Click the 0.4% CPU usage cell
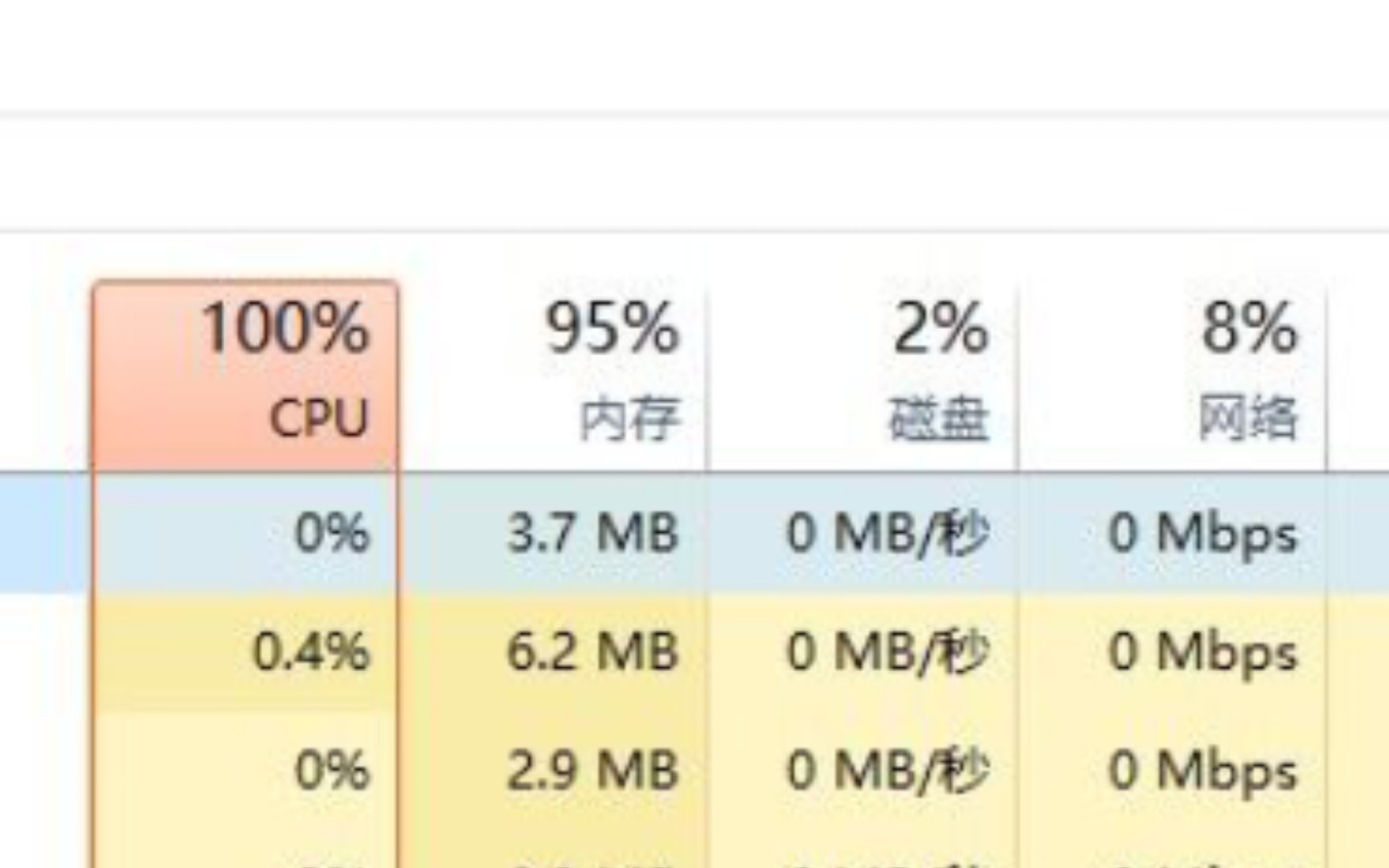The width and height of the screenshot is (1389, 868). (x=311, y=651)
